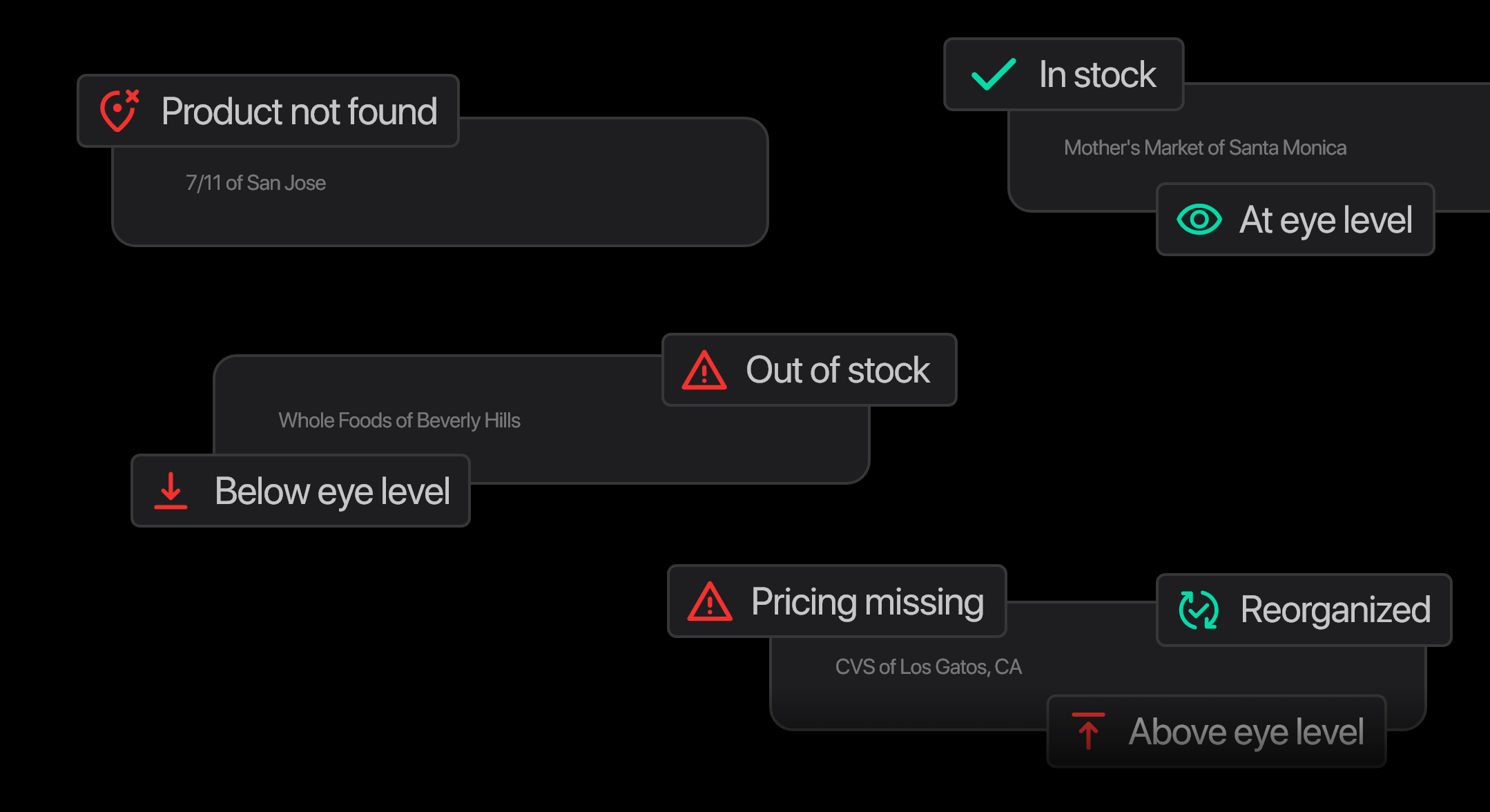This screenshot has width=1490, height=812.
Task: Select the In stock tag
Action: pyautogui.click(x=1064, y=75)
